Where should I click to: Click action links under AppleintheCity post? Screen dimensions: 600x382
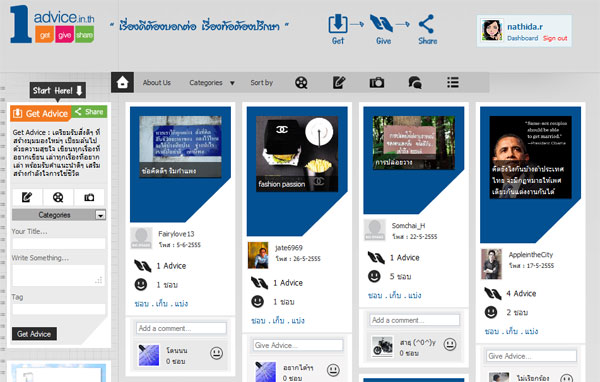pyautogui.click(x=511, y=331)
